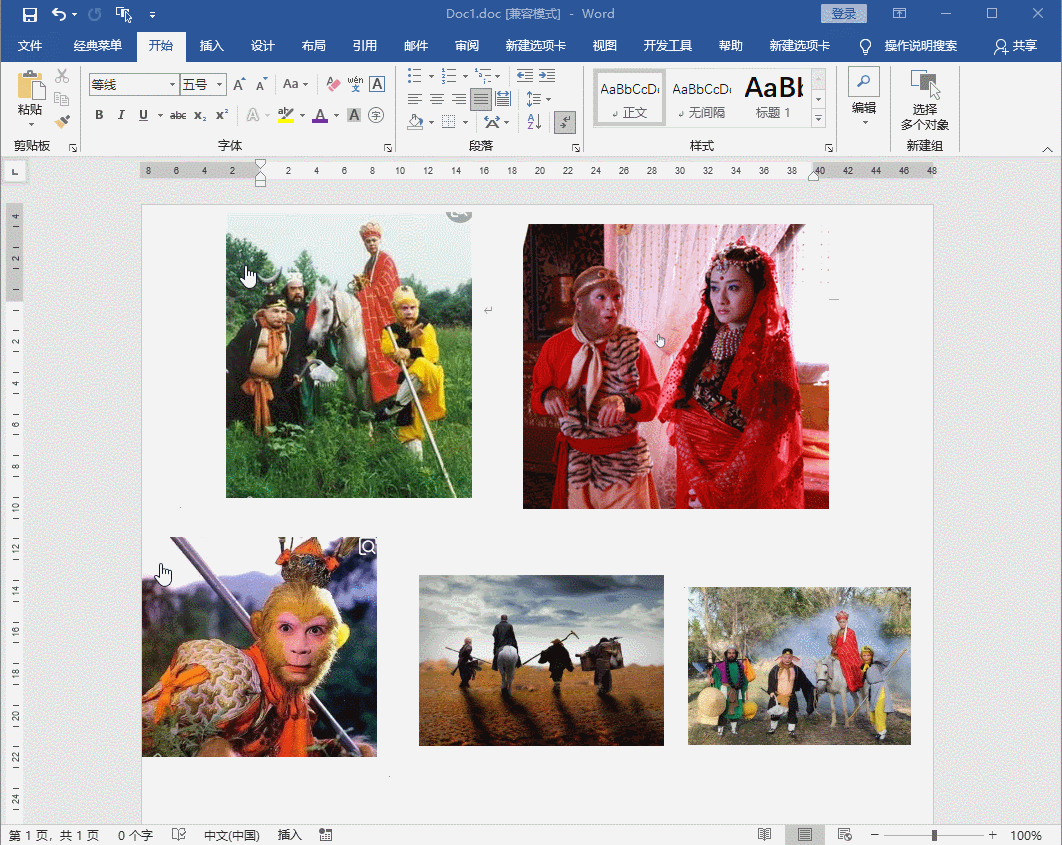
Task: Toggle Align Left paragraph alignment
Action: [x=415, y=100]
